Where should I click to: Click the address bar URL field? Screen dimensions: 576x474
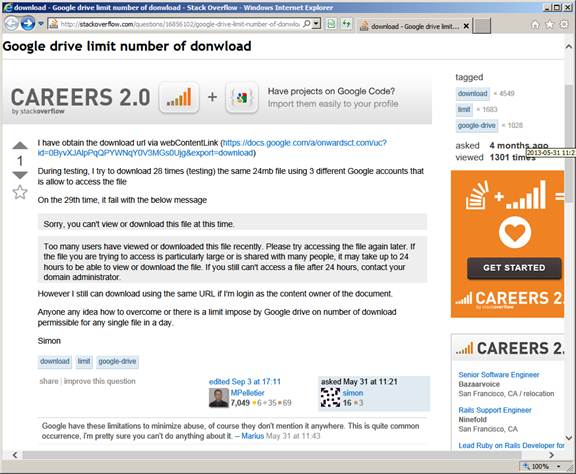coord(180,24)
